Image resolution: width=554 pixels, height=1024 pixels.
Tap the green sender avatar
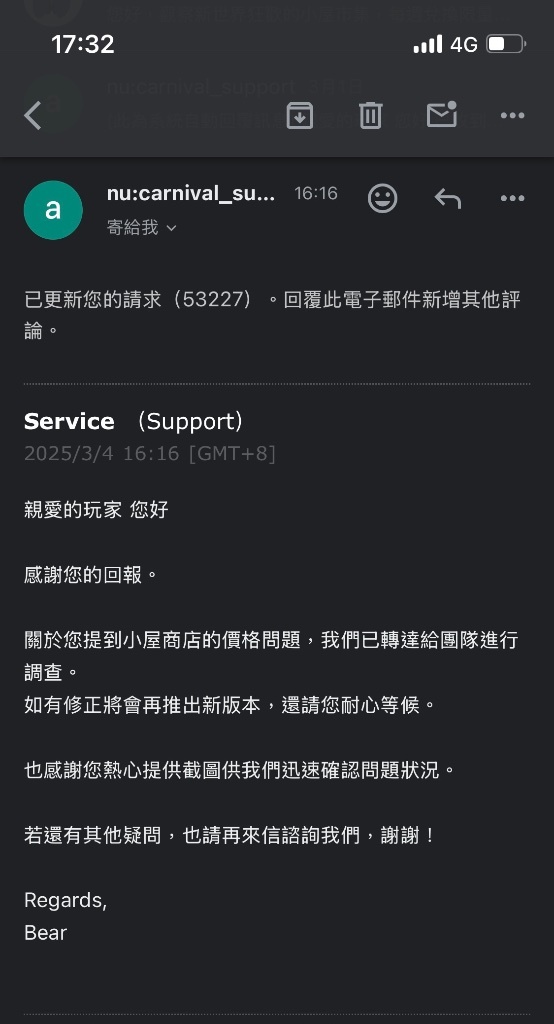click(53, 210)
